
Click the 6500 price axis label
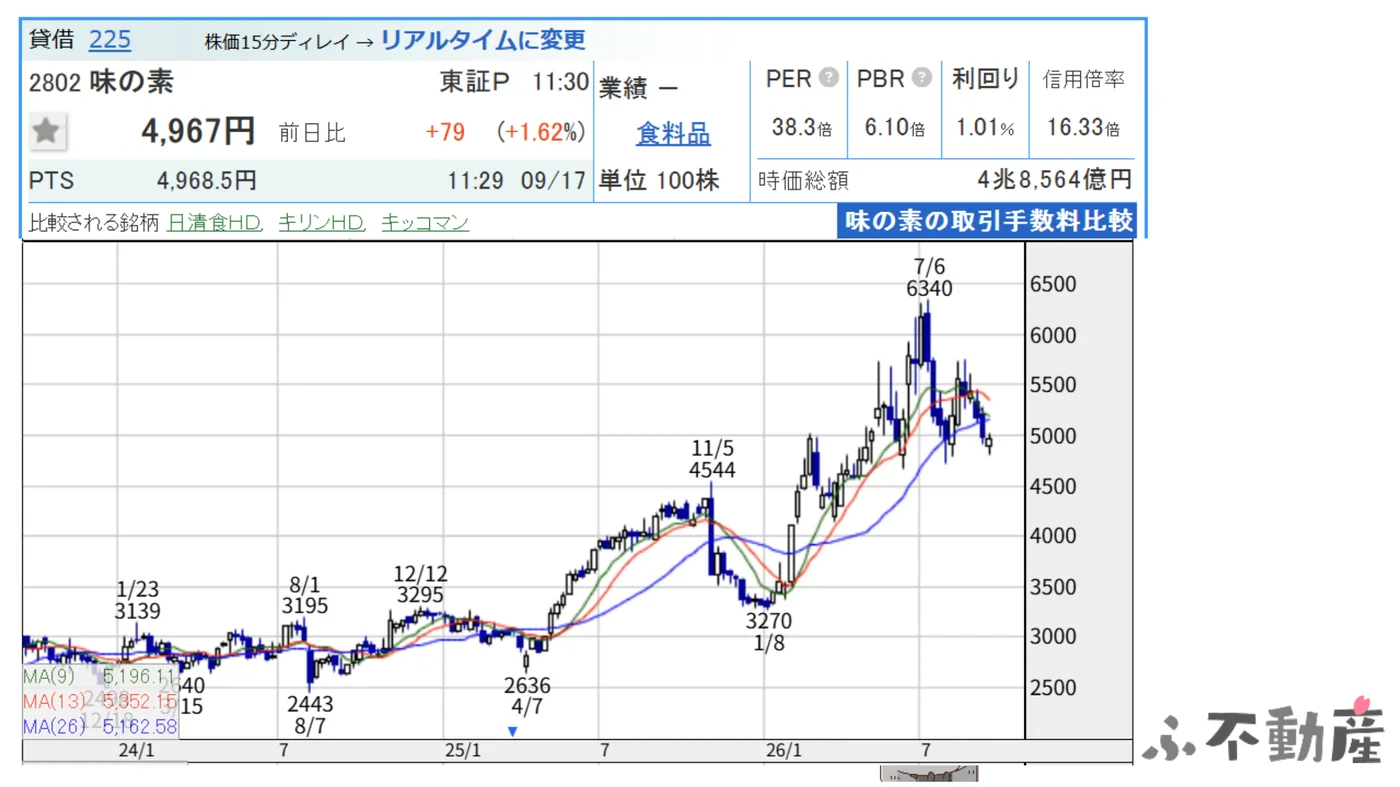[x=1053, y=284]
